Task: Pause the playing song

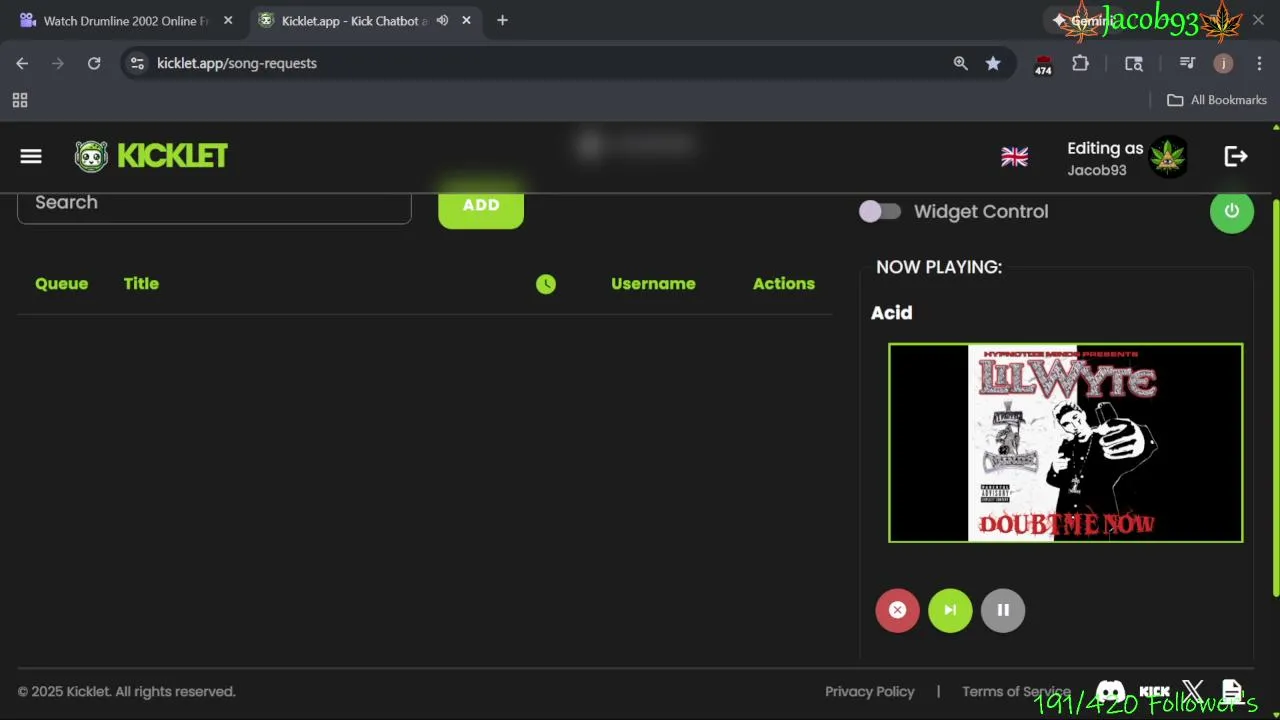Action: (1003, 610)
